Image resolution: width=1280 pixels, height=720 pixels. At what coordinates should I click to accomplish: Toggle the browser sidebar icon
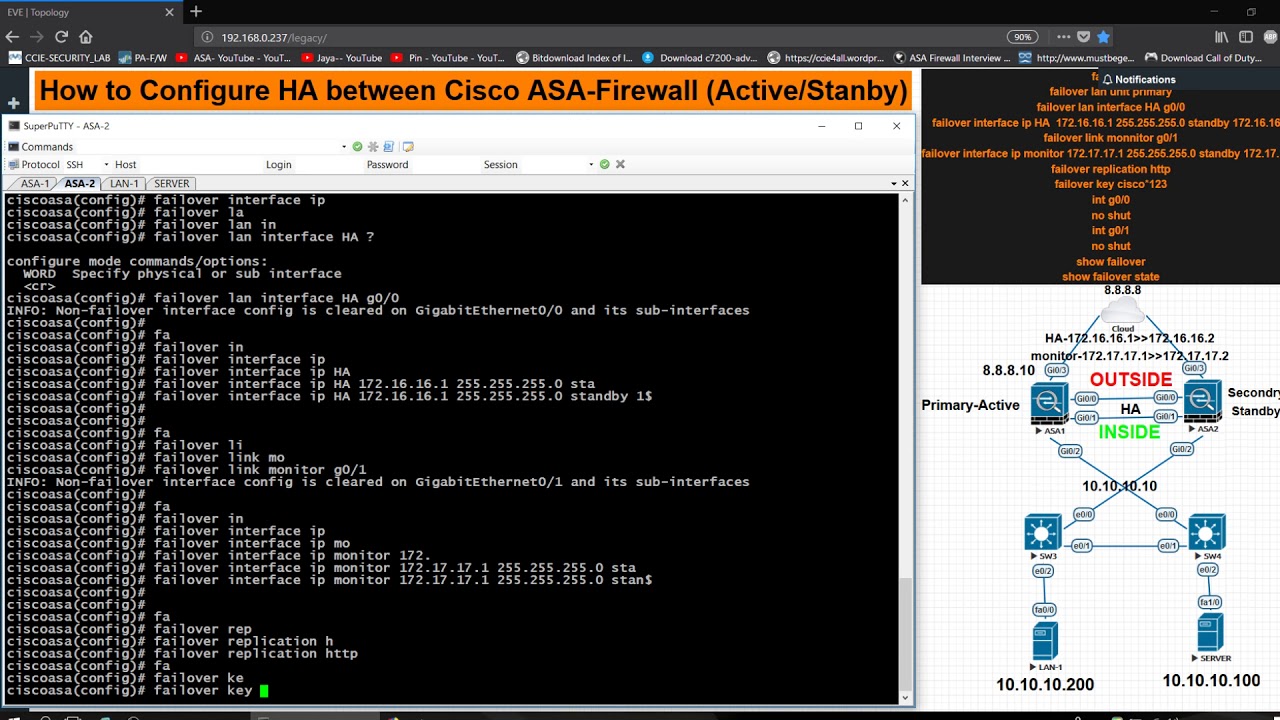point(1246,37)
